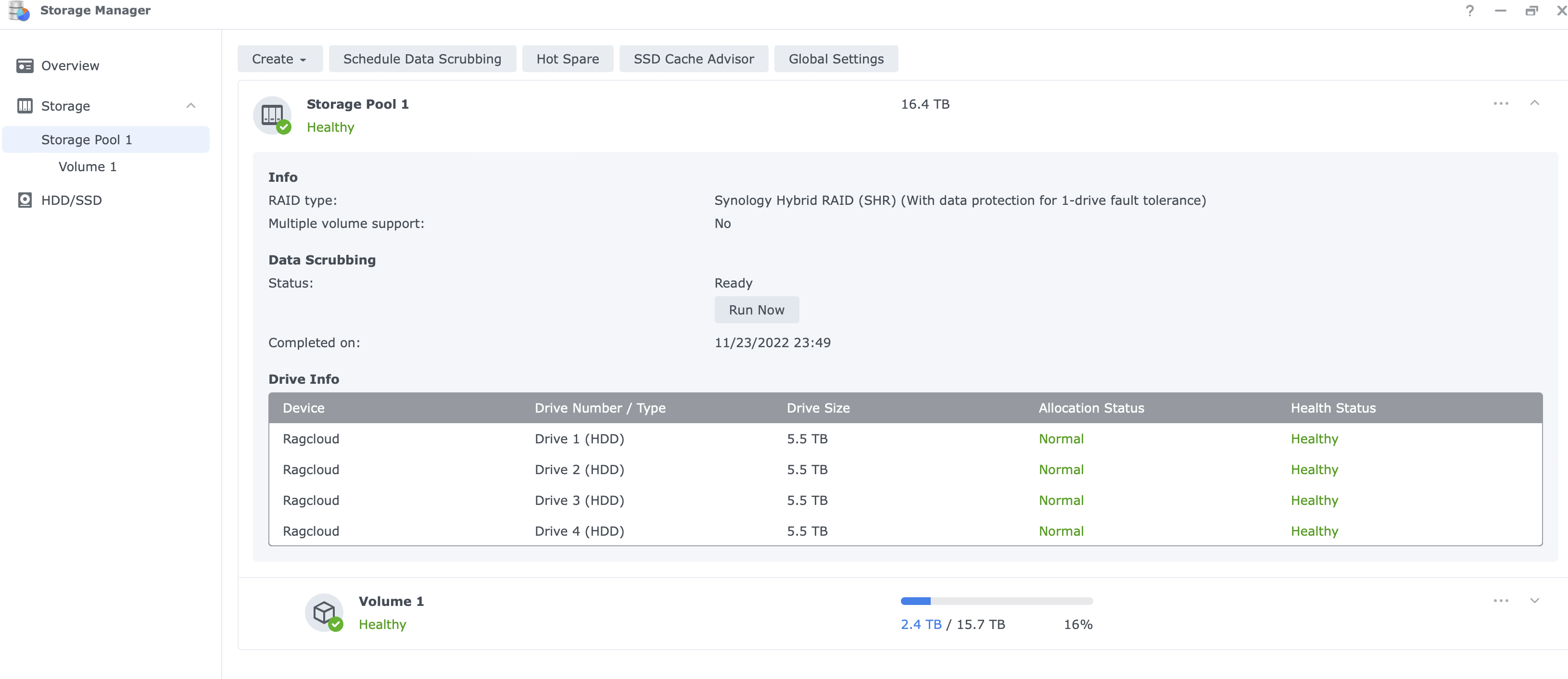The height and width of the screenshot is (679, 1568).
Task: Click the green checkmark on Volume 1
Action: [x=336, y=624]
